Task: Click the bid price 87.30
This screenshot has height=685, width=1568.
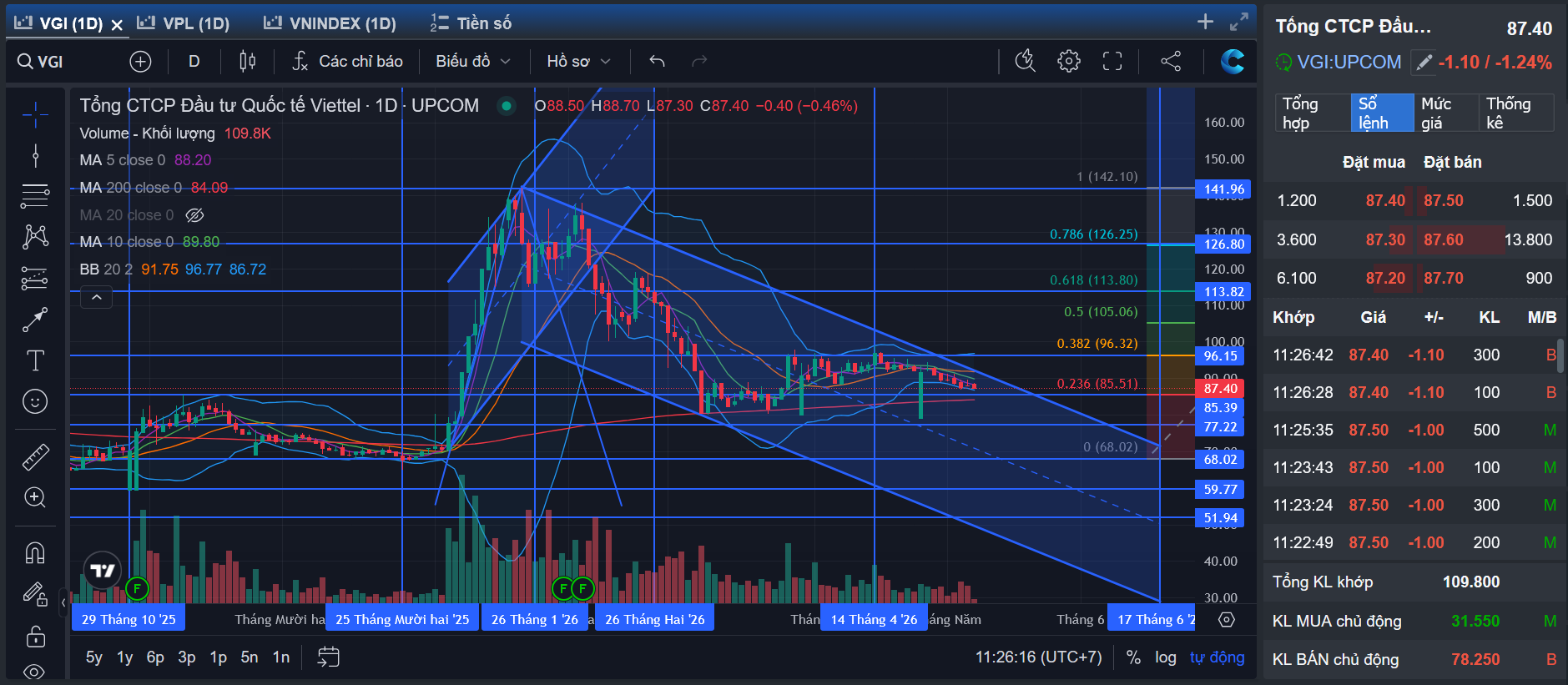Action: 1385,239
